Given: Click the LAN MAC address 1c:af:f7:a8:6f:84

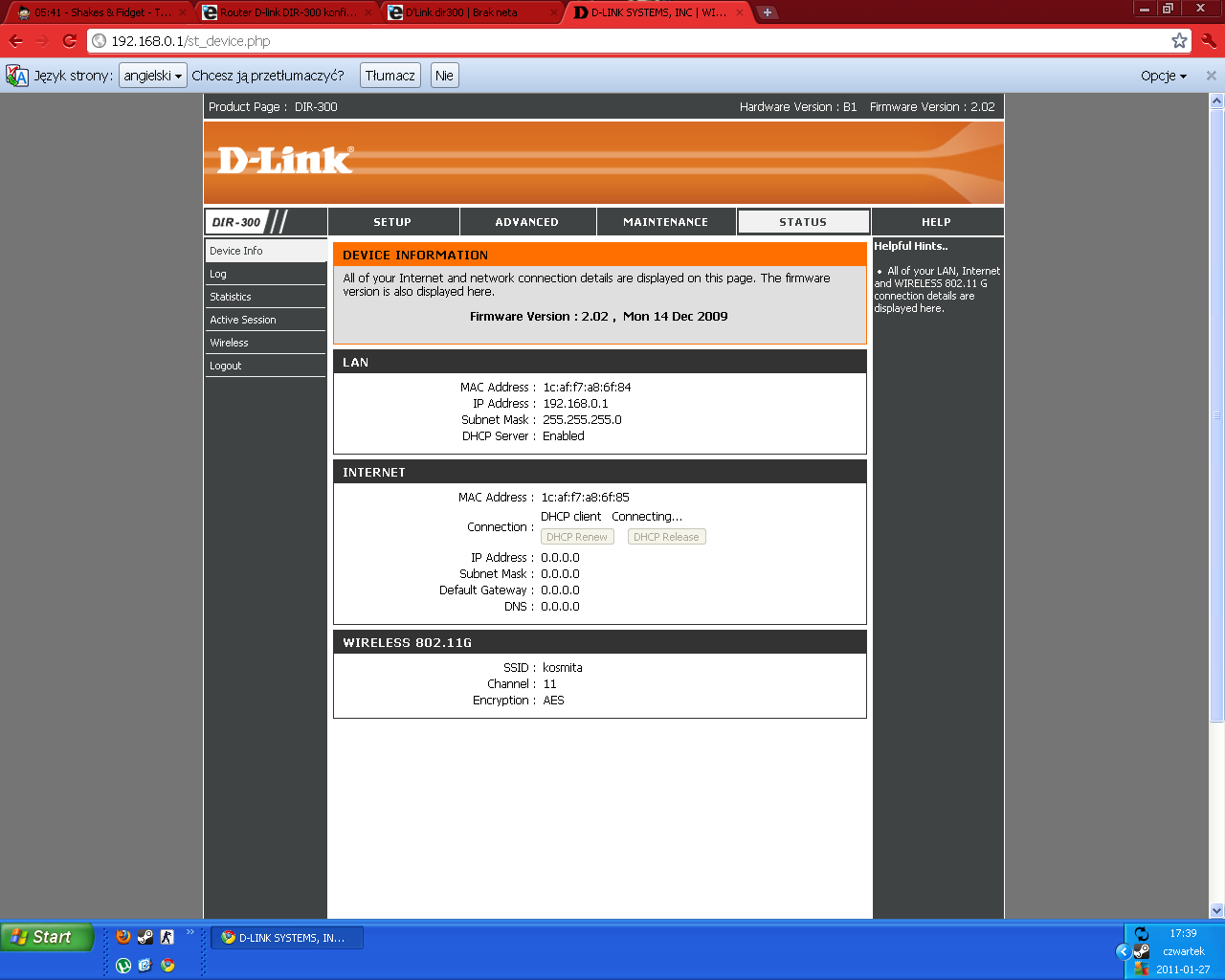Looking at the screenshot, I should point(587,388).
